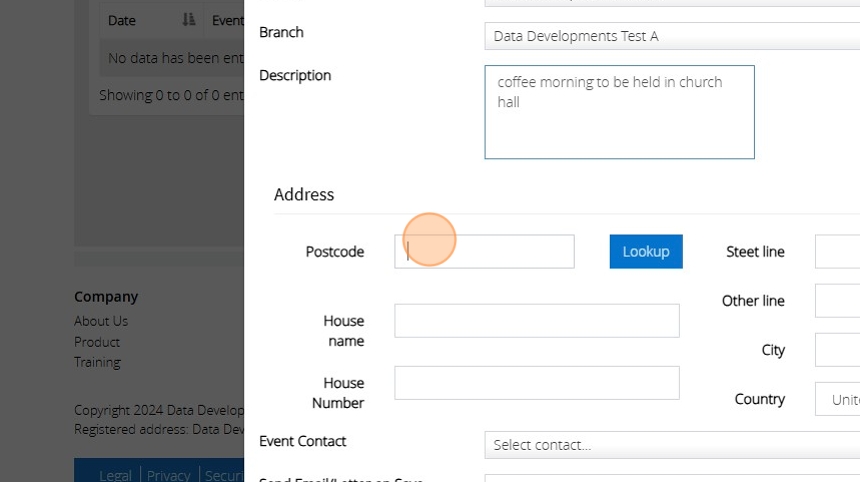This screenshot has width=860, height=482.
Task: Click the City input field
Action: click(837, 350)
